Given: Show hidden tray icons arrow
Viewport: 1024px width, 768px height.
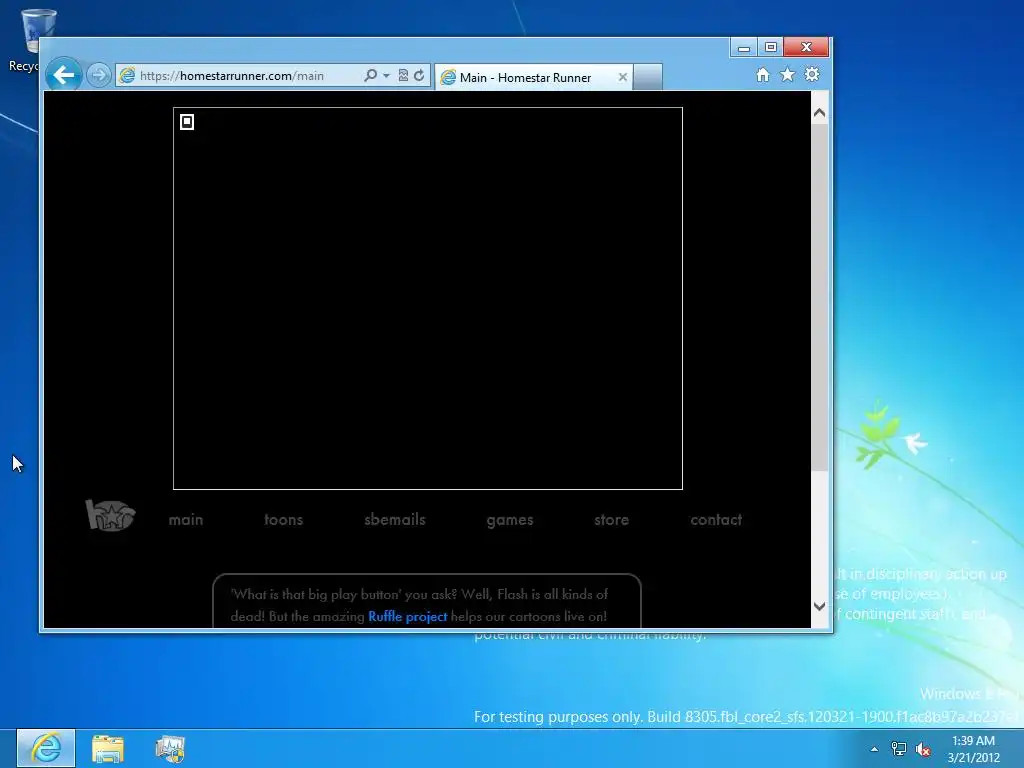Looking at the screenshot, I should (874, 749).
